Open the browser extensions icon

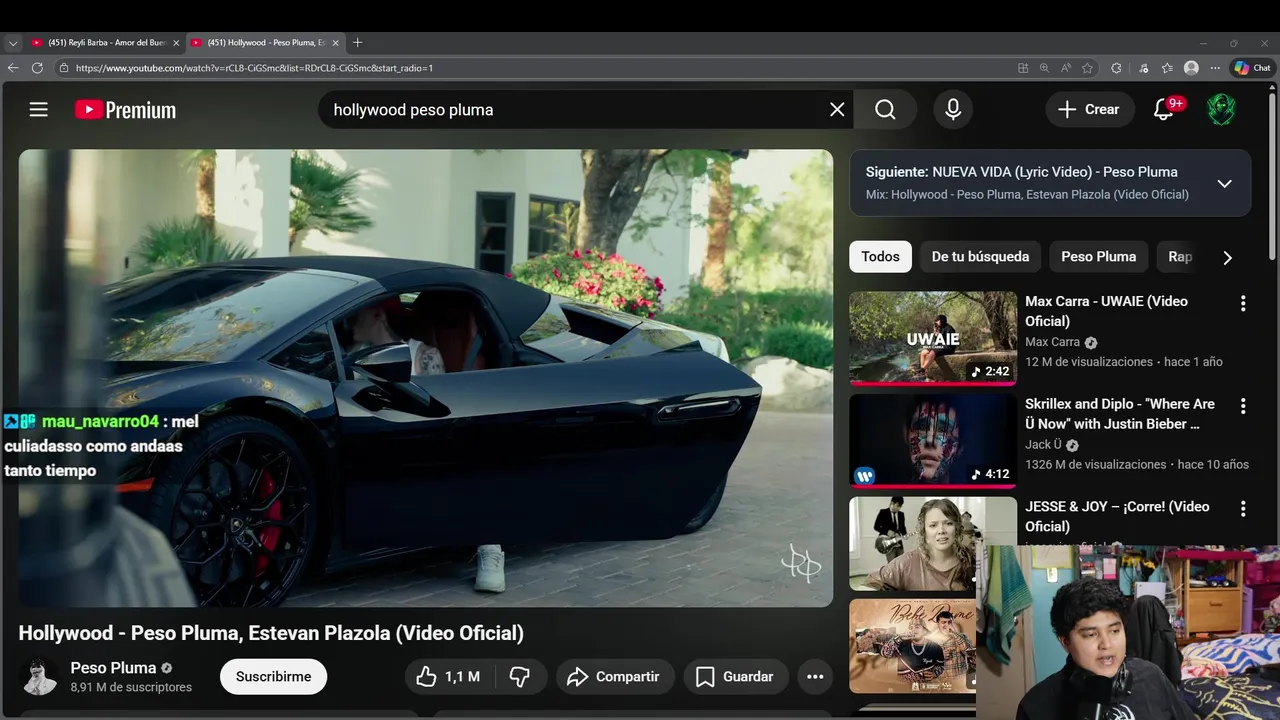pyautogui.click(x=1116, y=68)
